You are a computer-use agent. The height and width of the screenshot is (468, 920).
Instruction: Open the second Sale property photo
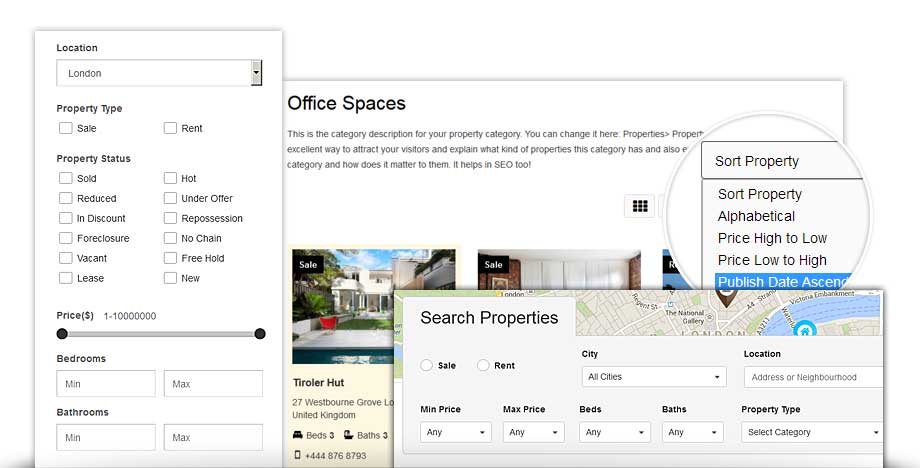pos(559,269)
